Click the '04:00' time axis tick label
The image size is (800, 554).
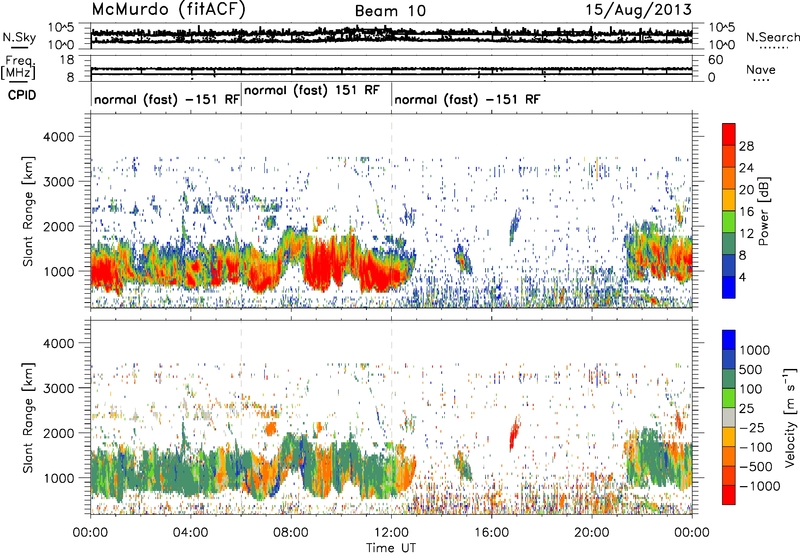point(190,533)
